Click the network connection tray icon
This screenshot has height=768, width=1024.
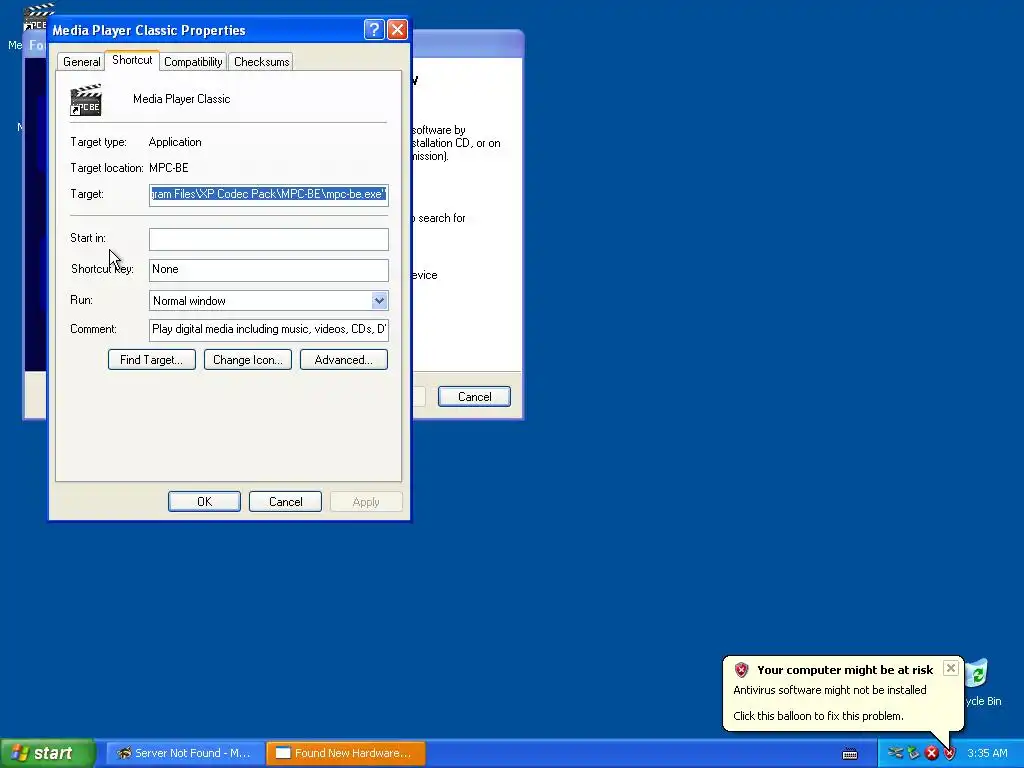pos(895,753)
